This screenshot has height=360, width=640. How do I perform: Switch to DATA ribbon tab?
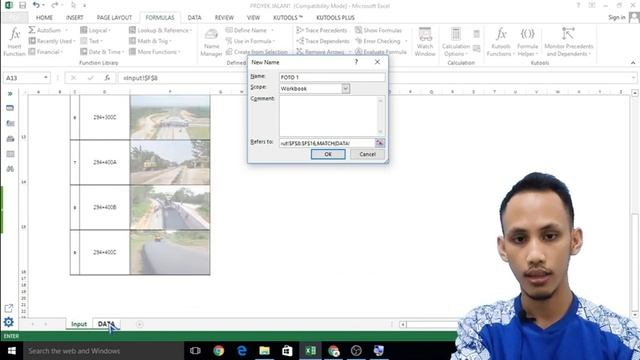click(x=194, y=18)
